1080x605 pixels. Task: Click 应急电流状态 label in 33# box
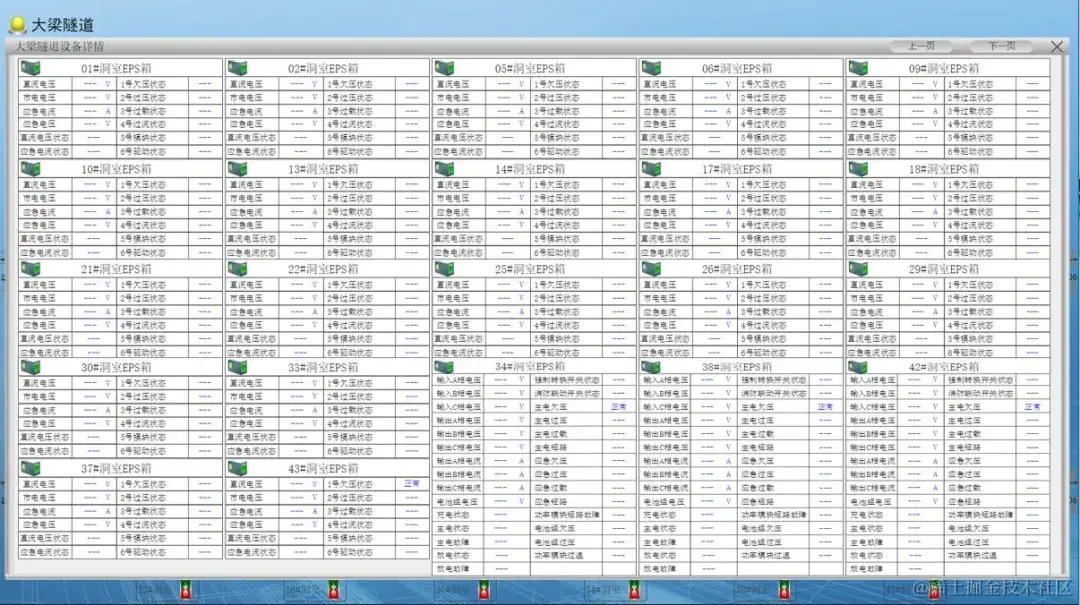251,451
